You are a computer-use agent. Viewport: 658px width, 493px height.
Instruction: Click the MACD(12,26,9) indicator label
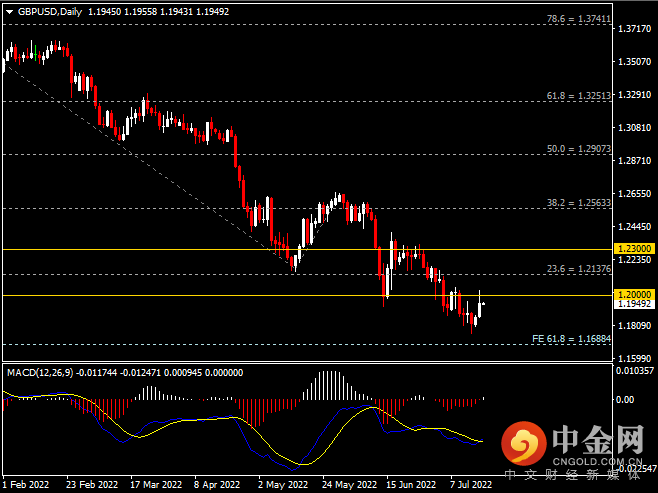point(40,373)
